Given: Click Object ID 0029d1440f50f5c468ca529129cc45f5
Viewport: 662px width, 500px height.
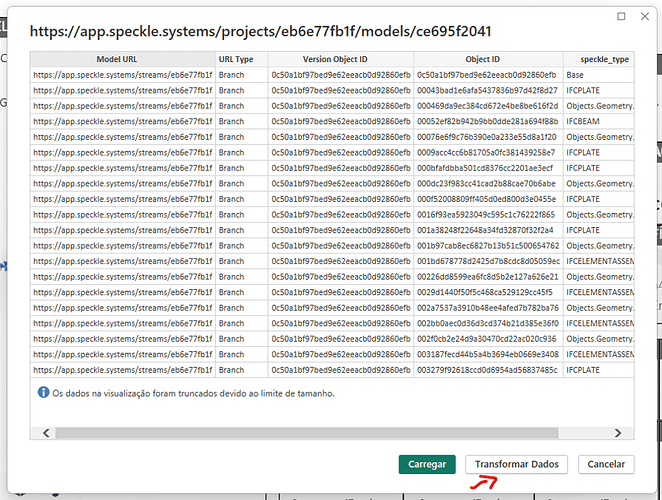Looking at the screenshot, I should tap(488, 292).
